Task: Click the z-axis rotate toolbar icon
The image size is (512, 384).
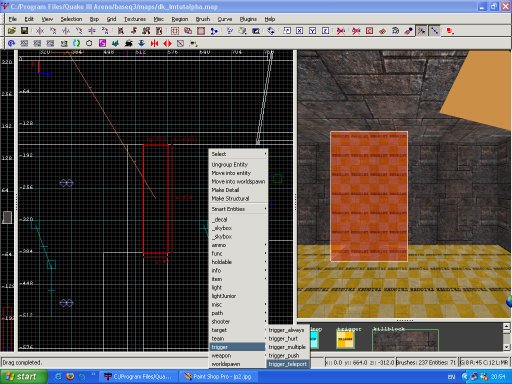Action: (105, 31)
